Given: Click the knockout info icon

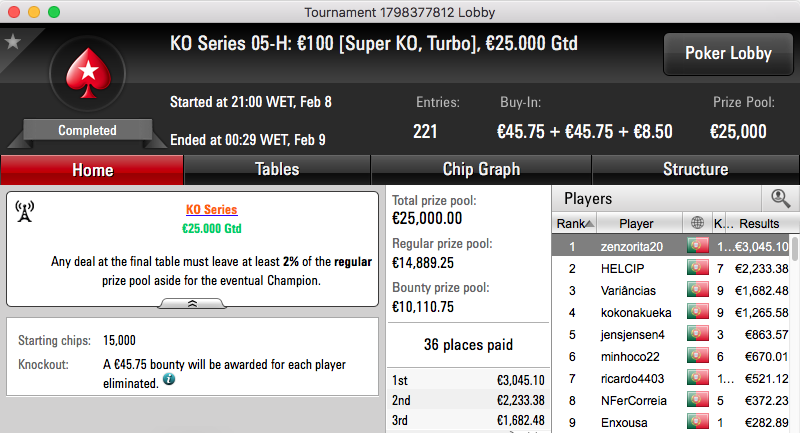Looking at the screenshot, I should coord(169,379).
